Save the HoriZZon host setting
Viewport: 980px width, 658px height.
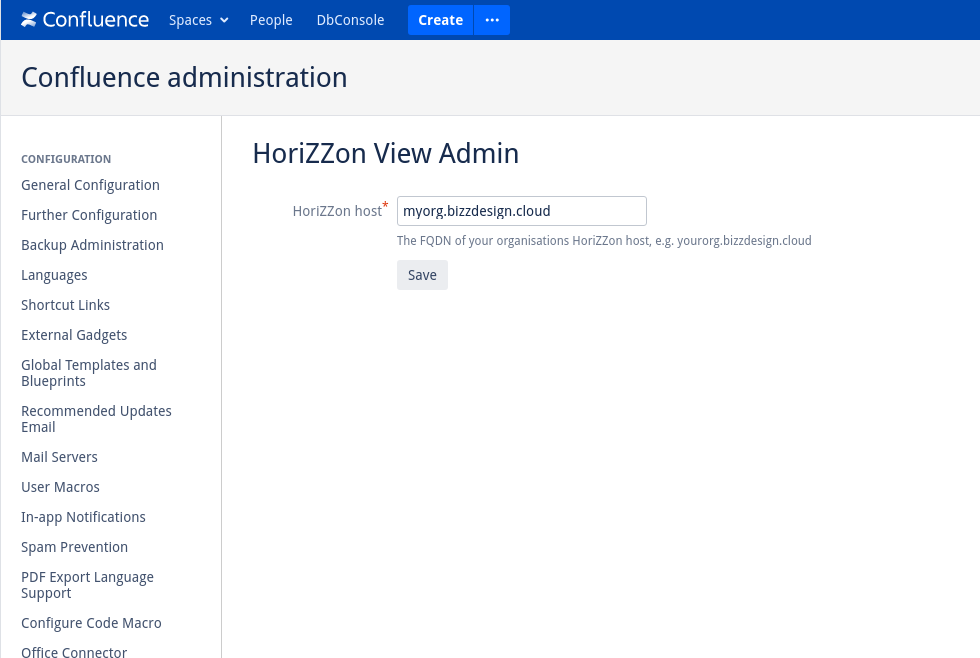[422, 275]
